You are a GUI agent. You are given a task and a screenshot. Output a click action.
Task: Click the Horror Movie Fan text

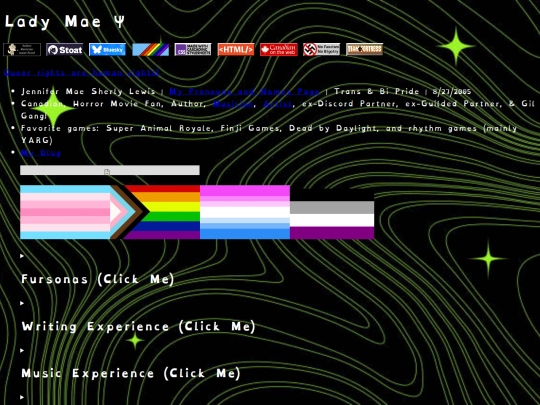click(120, 104)
